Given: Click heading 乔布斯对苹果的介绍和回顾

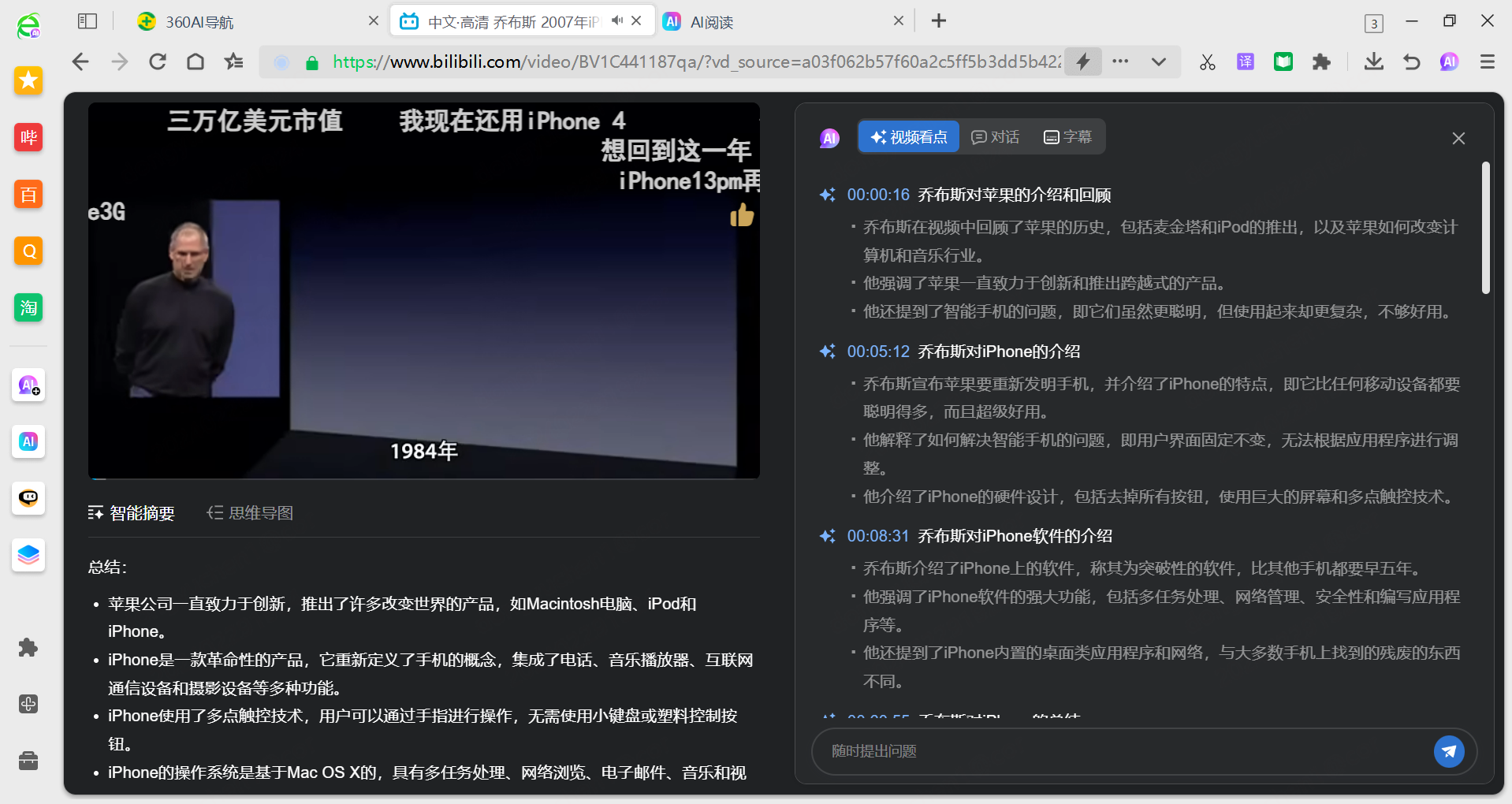Looking at the screenshot, I should coord(1015,195).
